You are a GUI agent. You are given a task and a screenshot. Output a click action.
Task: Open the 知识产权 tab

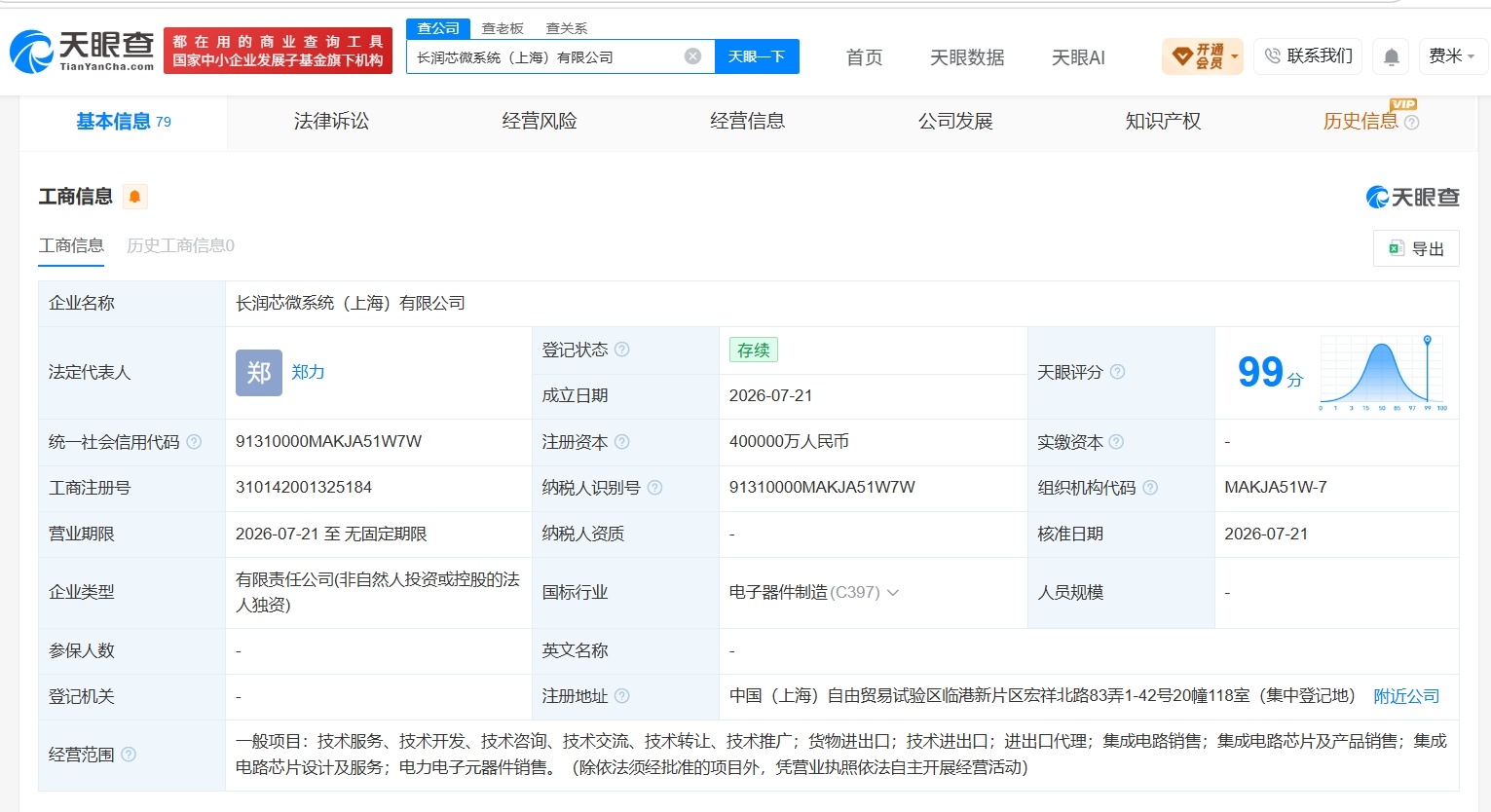1163,122
